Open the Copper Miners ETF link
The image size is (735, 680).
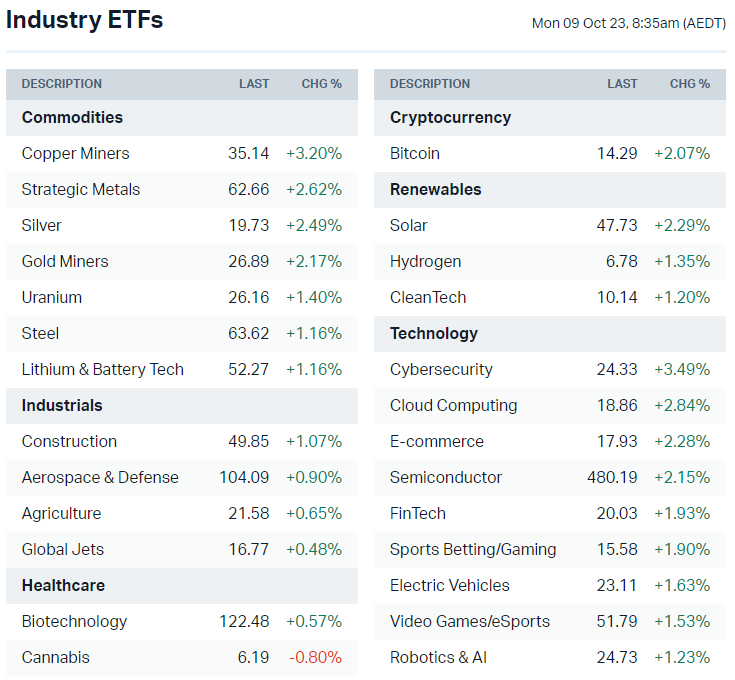pos(75,153)
